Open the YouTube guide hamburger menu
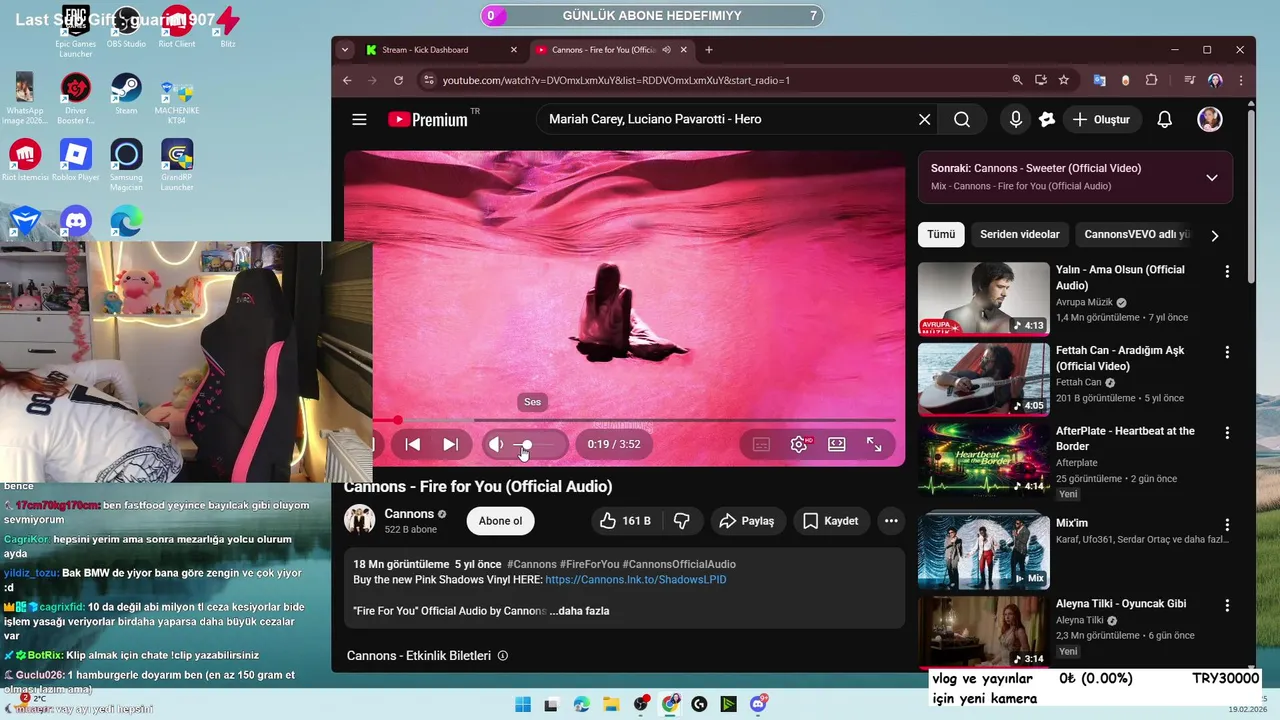 359,120
